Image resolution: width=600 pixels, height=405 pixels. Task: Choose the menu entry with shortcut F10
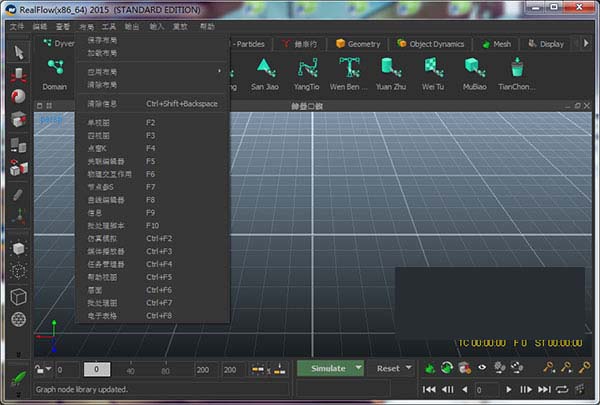[153, 225]
